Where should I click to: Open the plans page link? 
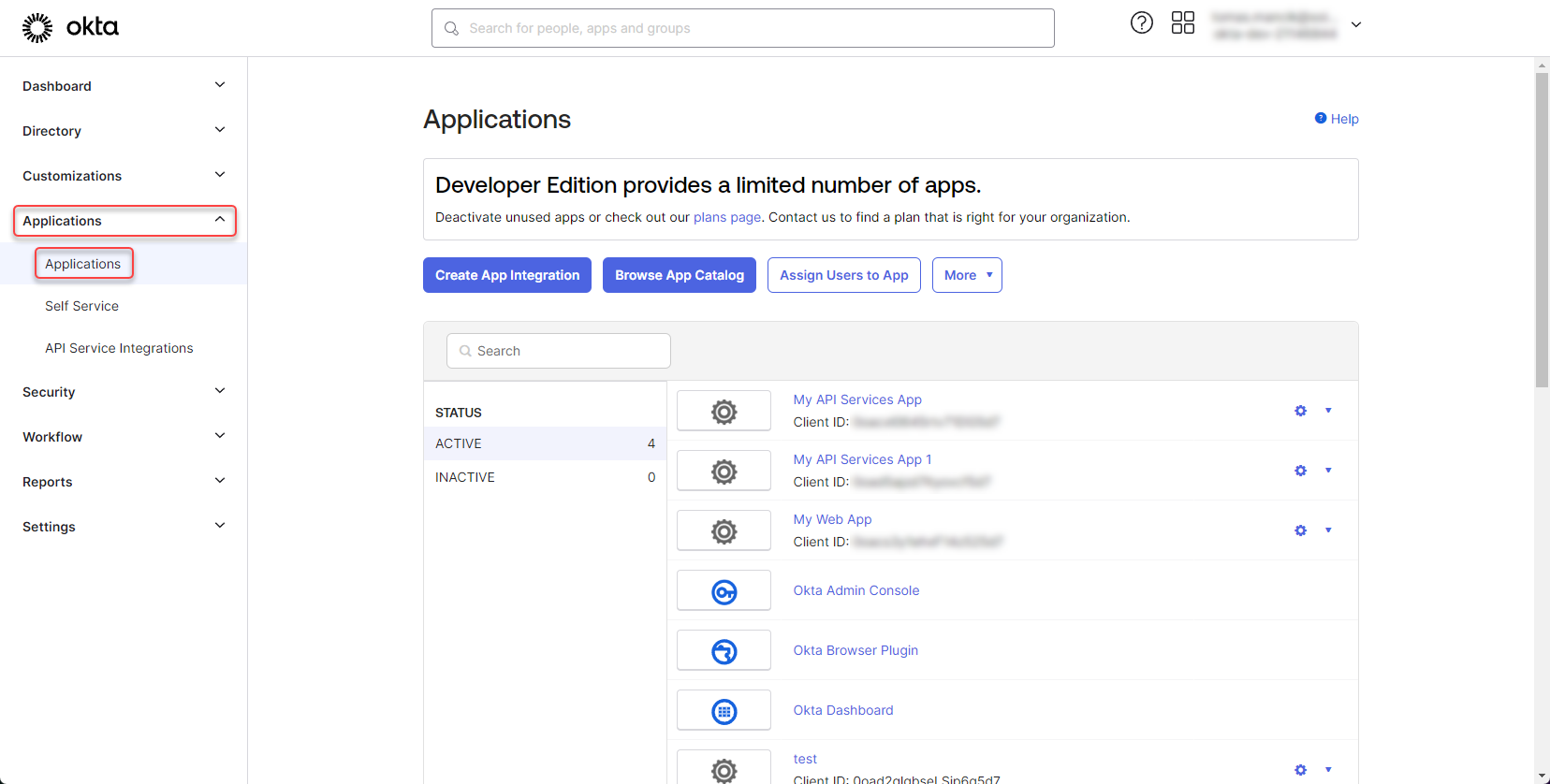[726, 217]
